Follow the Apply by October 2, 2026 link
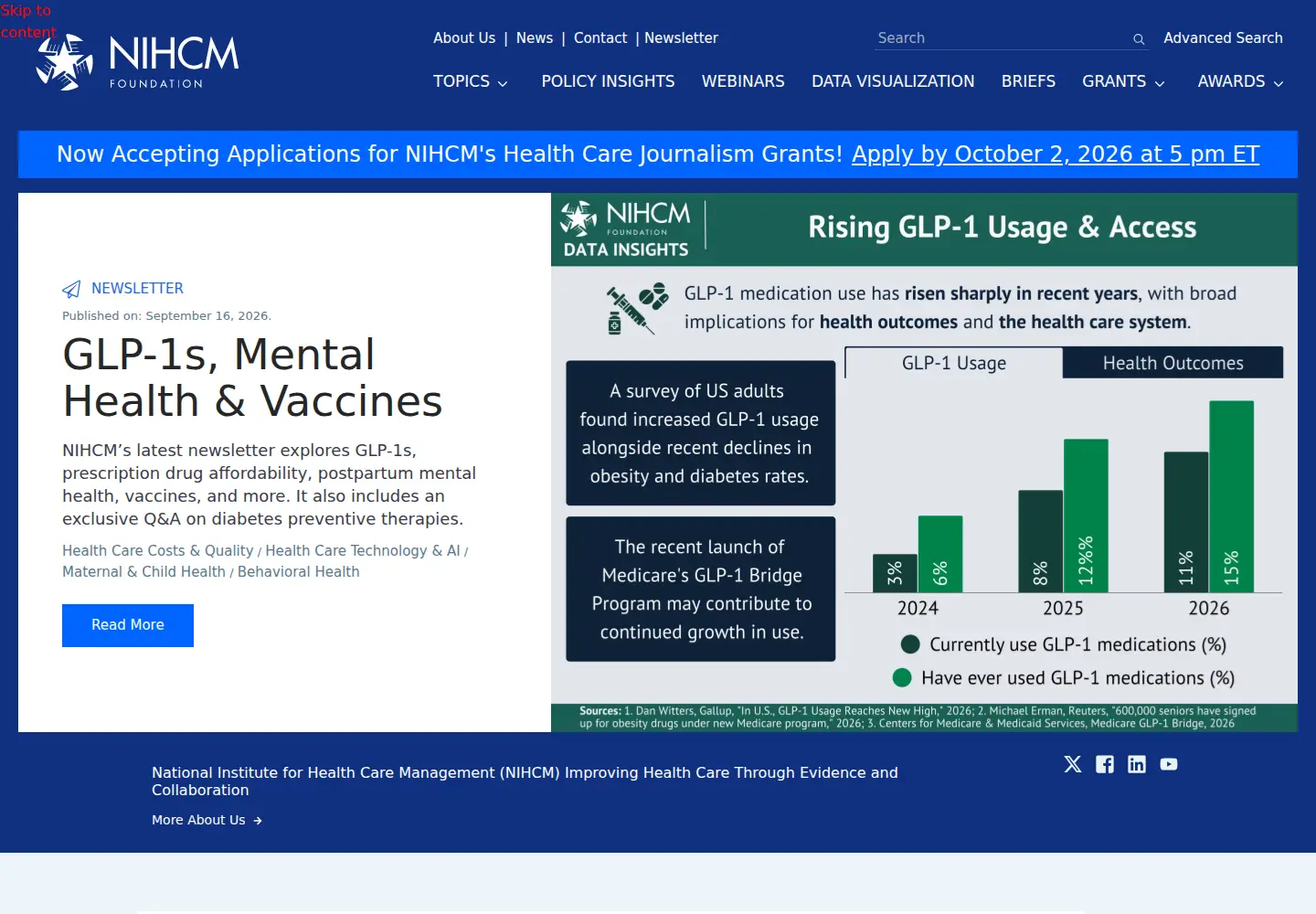The image size is (1316, 914). [x=1056, y=154]
